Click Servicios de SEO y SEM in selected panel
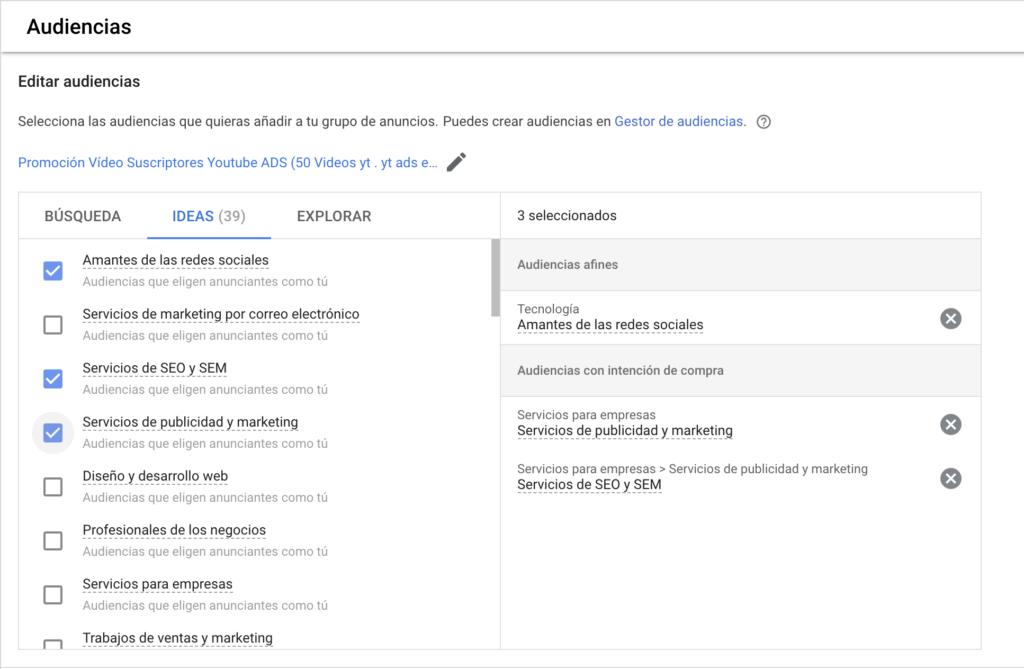The width and height of the screenshot is (1024, 669). (x=589, y=485)
